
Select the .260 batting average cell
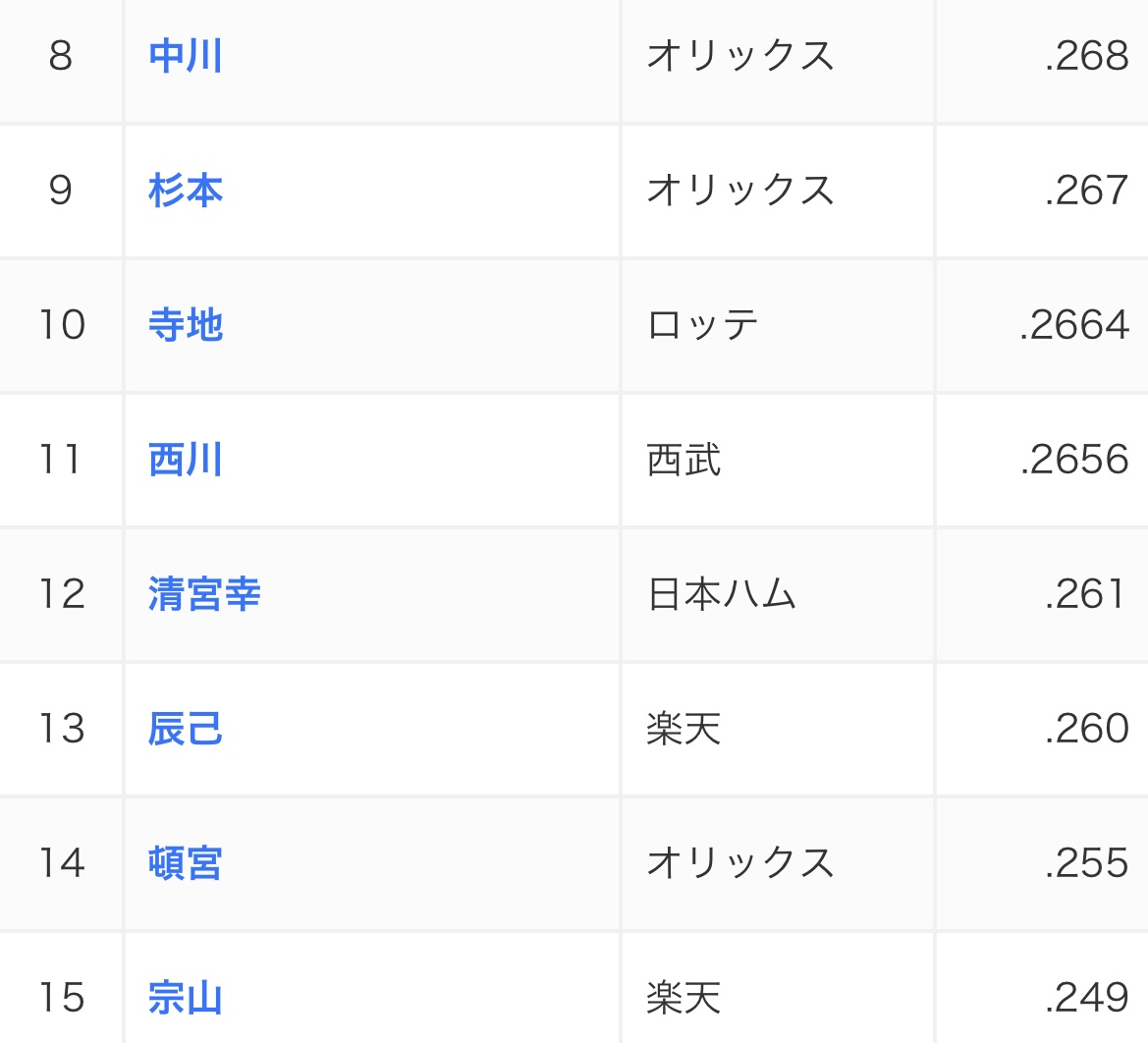(x=1087, y=729)
